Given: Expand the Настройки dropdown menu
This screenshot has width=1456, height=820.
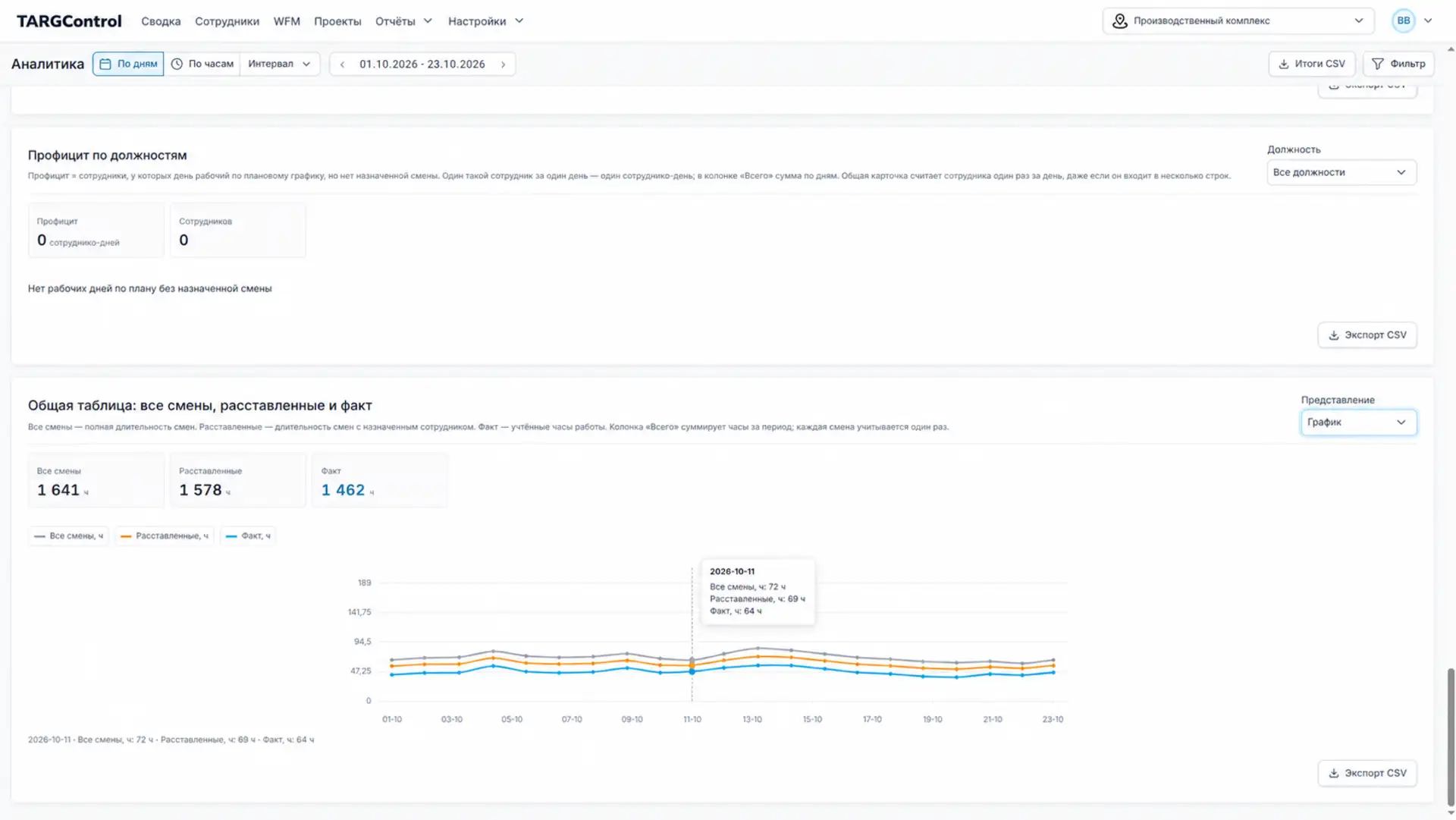Looking at the screenshot, I should click(x=485, y=21).
